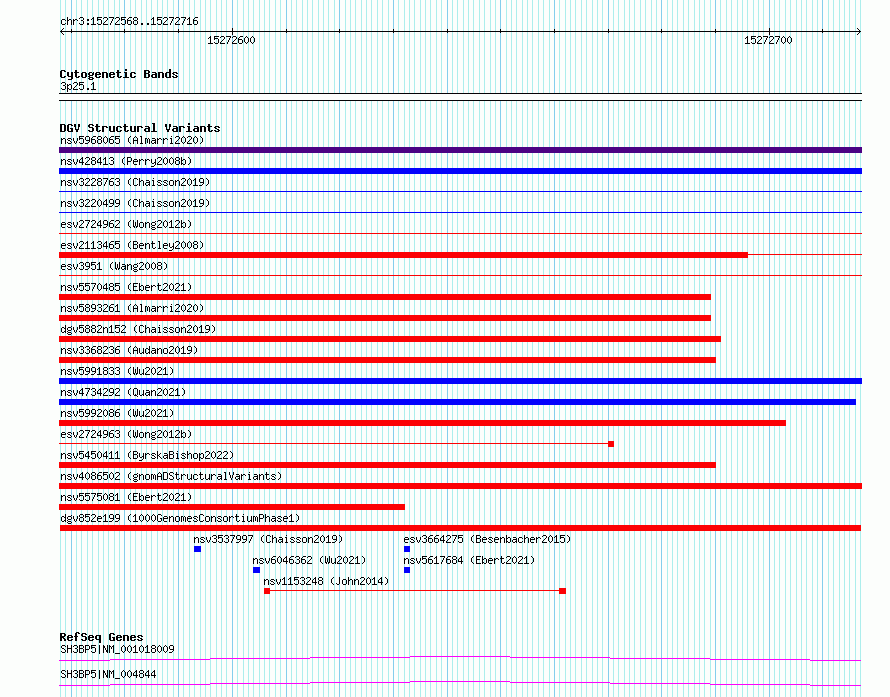The image size is (890, 697).
Task: Open nsv3537997 (Chaisson2019) label
Action: 268,539
